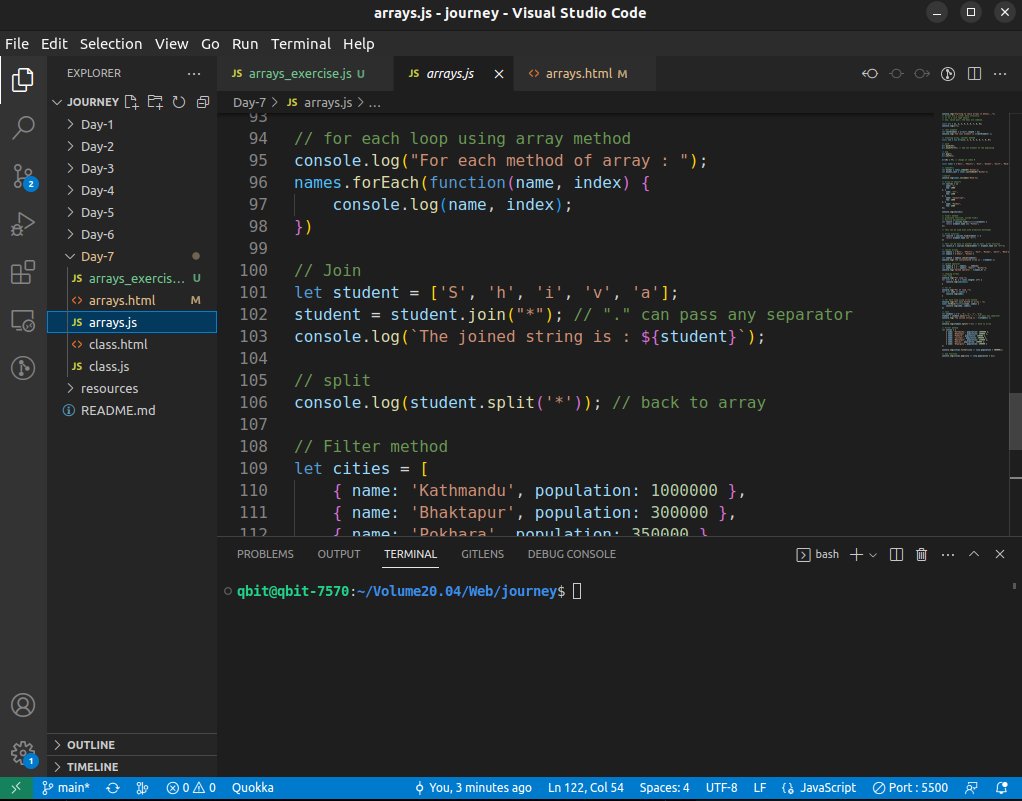Open notifications bell in status bar
Image resolution: width=1022 pixels, height=801 pixels.
[x=1001, y=788]
